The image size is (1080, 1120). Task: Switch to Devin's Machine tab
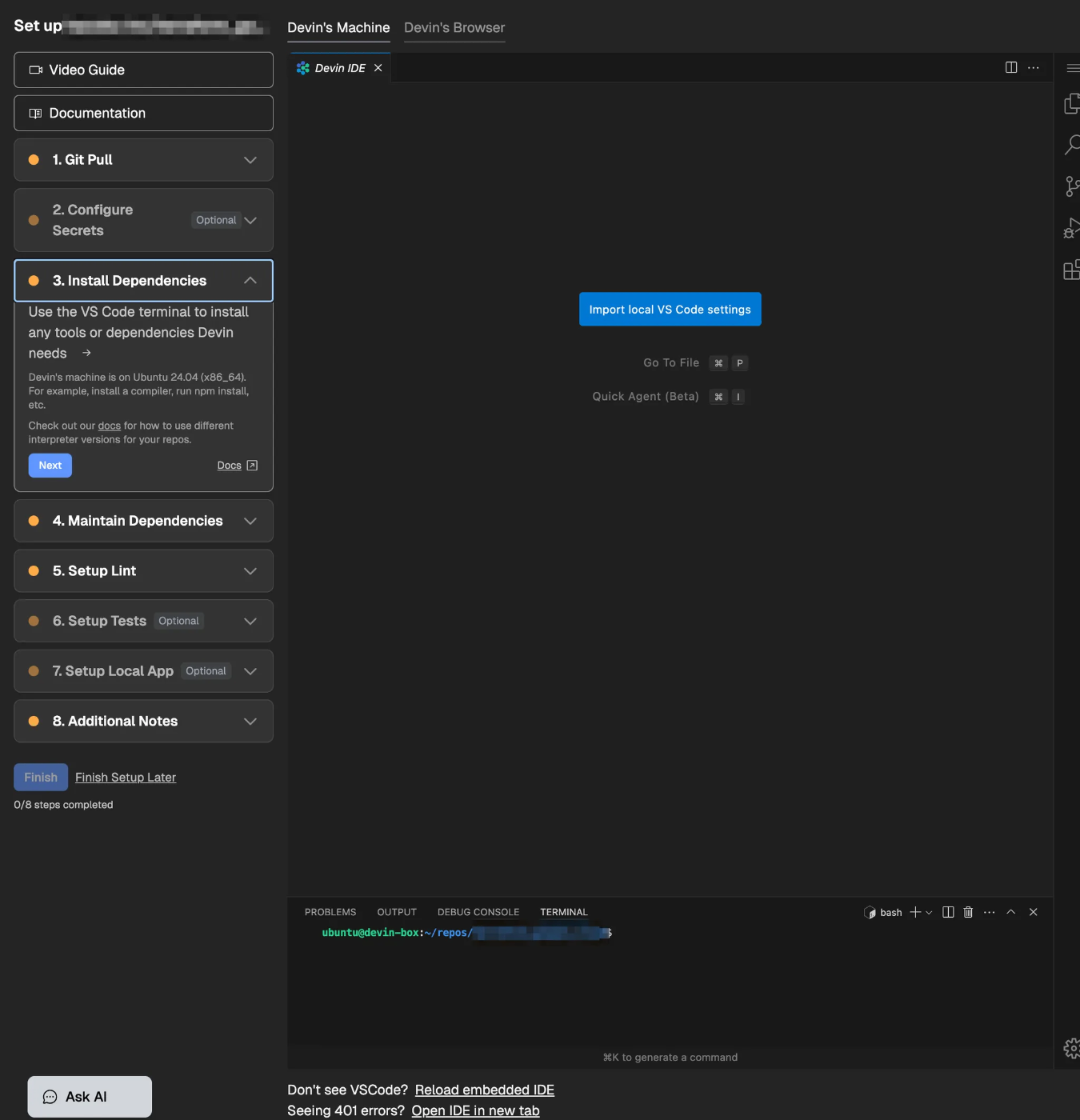[338, 27]
